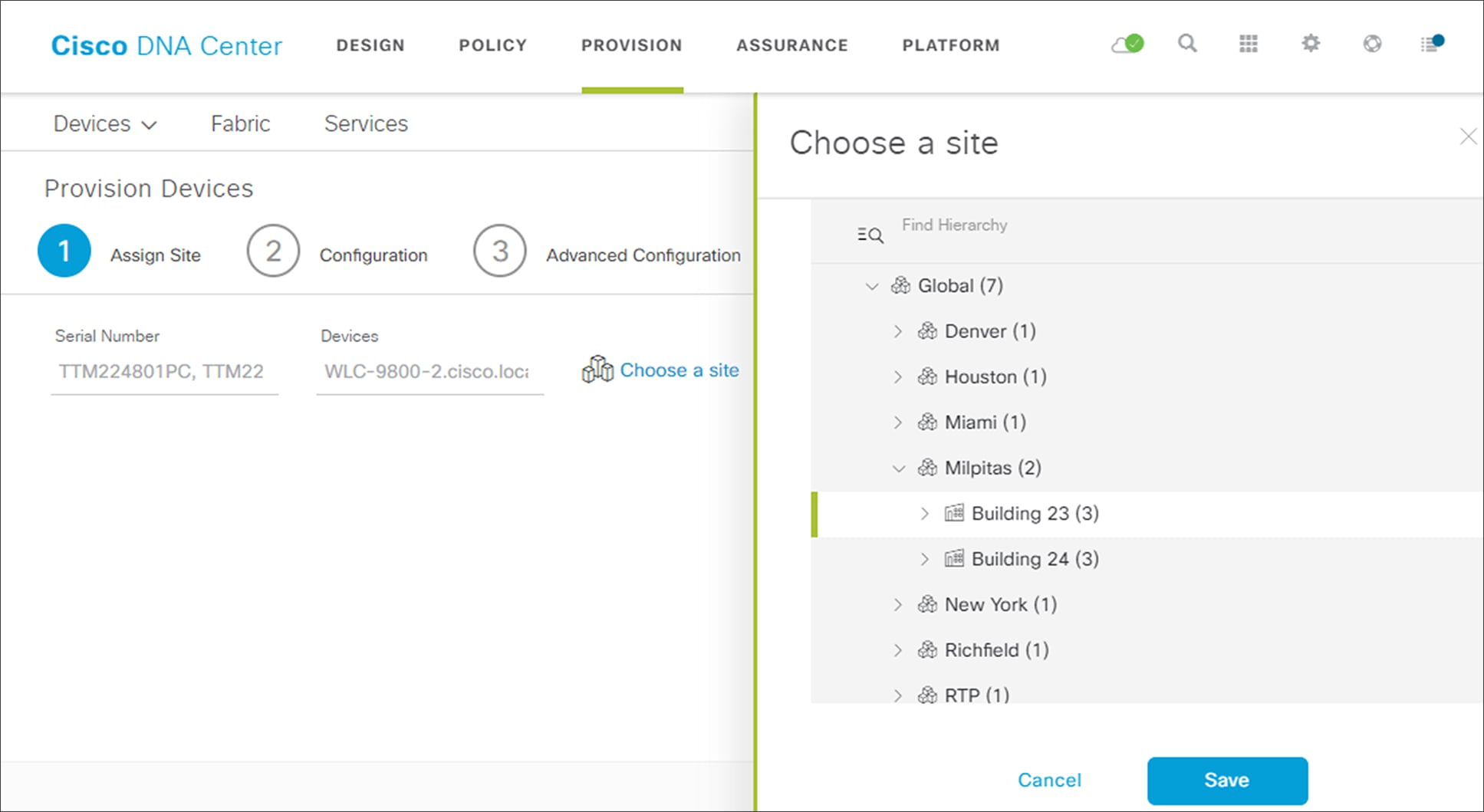This screenshot has height=812, width=1484.
Task: Click the Richfield area icon
Action: [927, 649]
